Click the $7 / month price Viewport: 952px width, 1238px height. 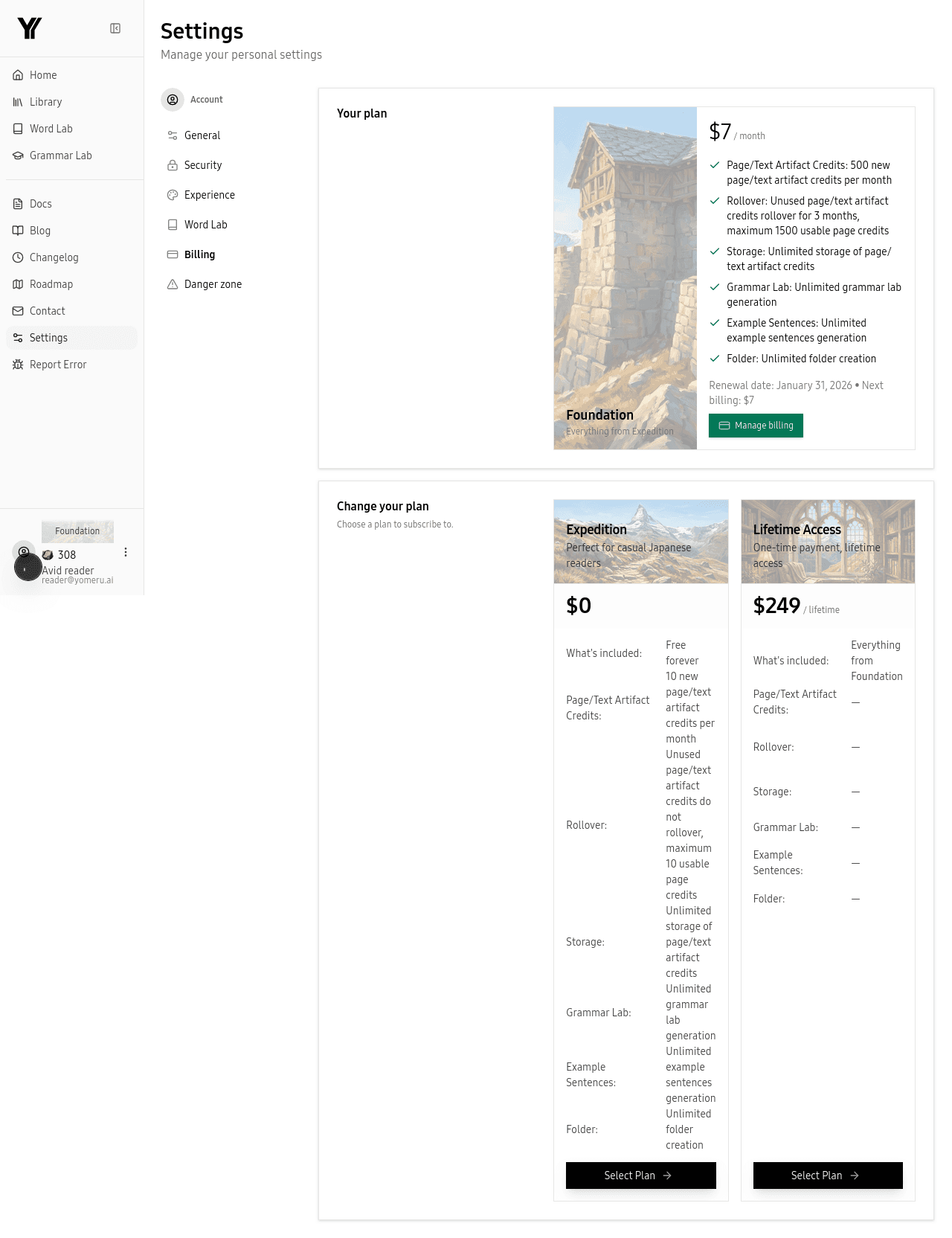pyautogui.click(x=737, y=132)
